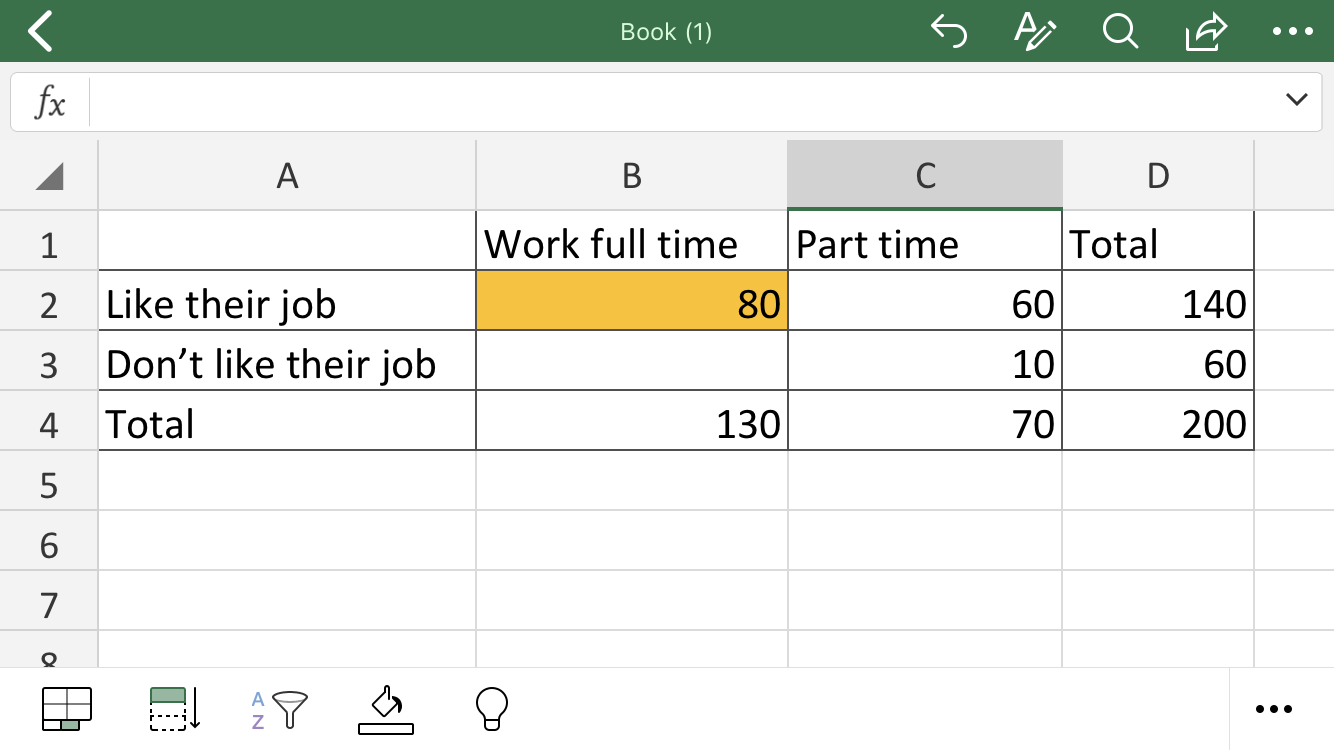Viewport: 1334px width, 750px height.
Task: Select column B header
Action: (x=631, y=176)
